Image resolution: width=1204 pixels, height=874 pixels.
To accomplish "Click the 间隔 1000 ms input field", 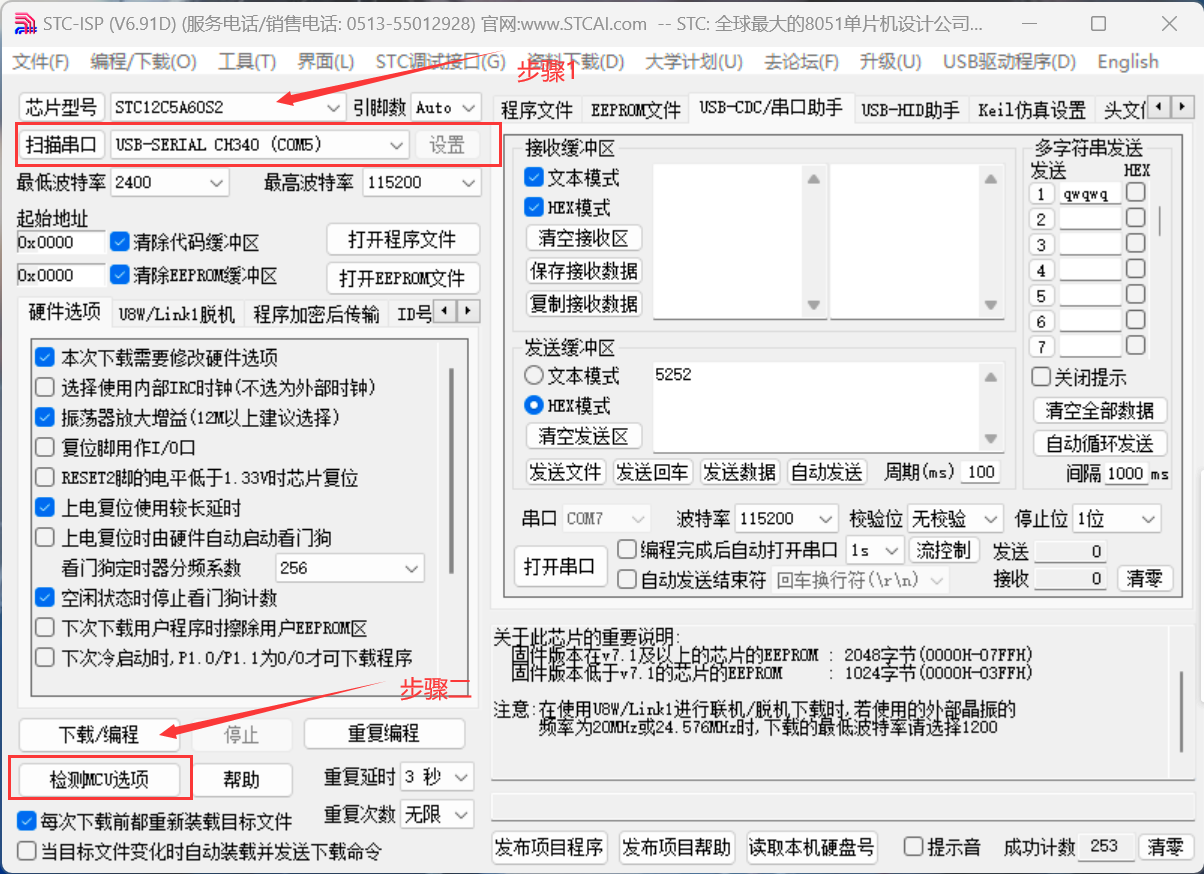I will tap(1125, 474).
